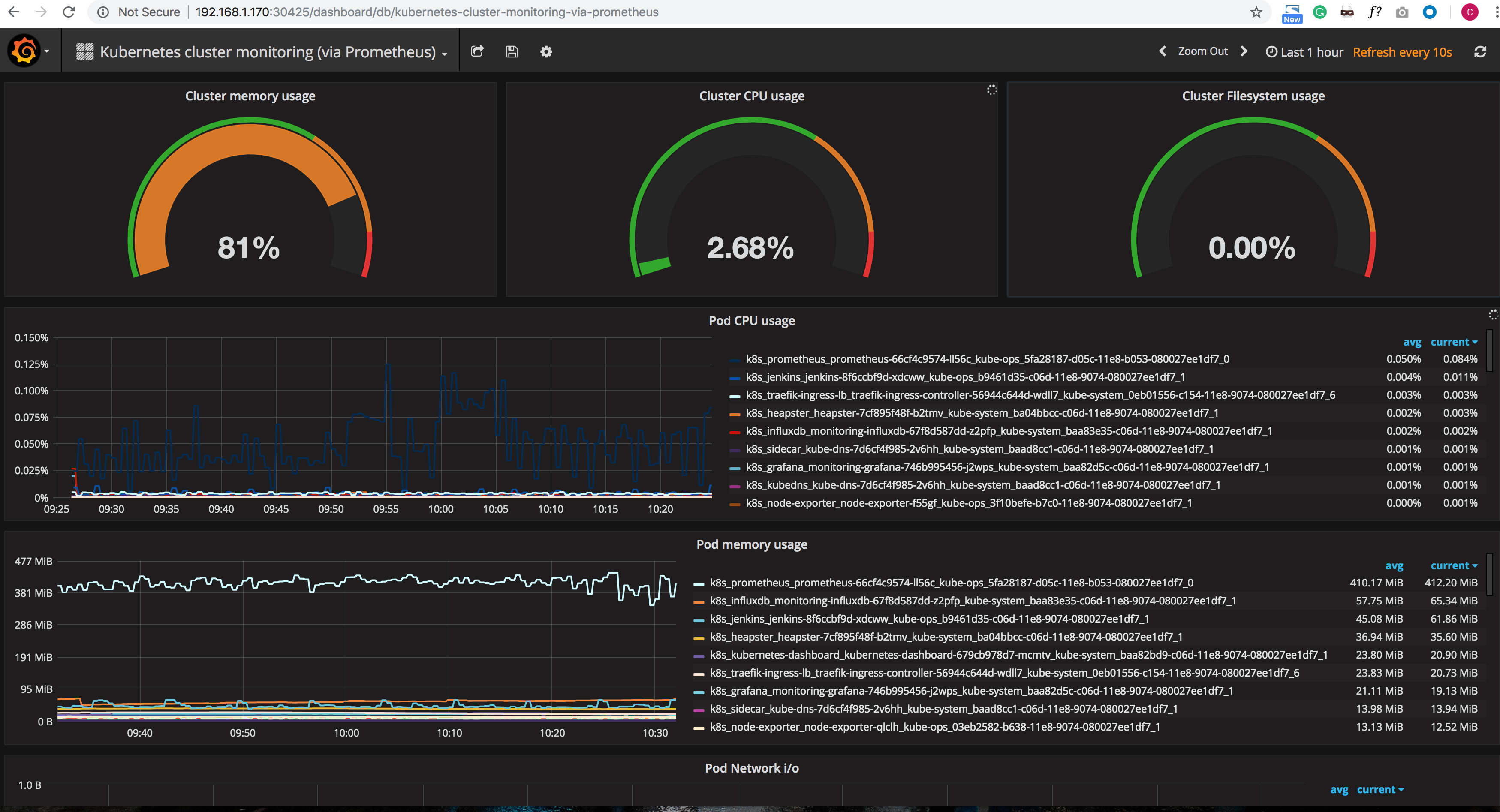
Task: Toggle kubernetes-dashboard series in Pod memory legend
Action: point(1019,655)
